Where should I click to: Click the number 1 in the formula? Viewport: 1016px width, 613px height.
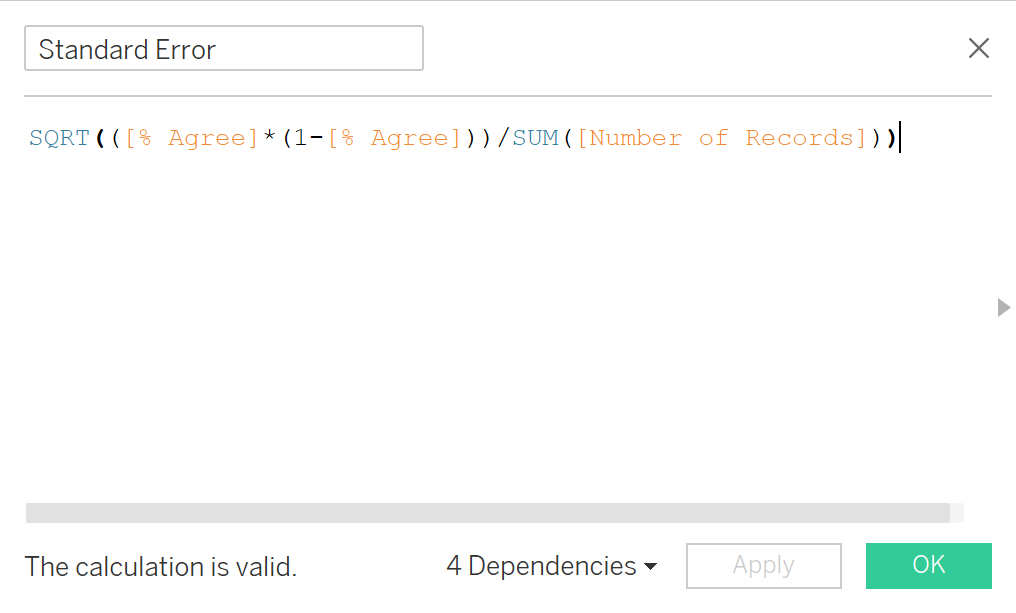(x=300, y=138)
